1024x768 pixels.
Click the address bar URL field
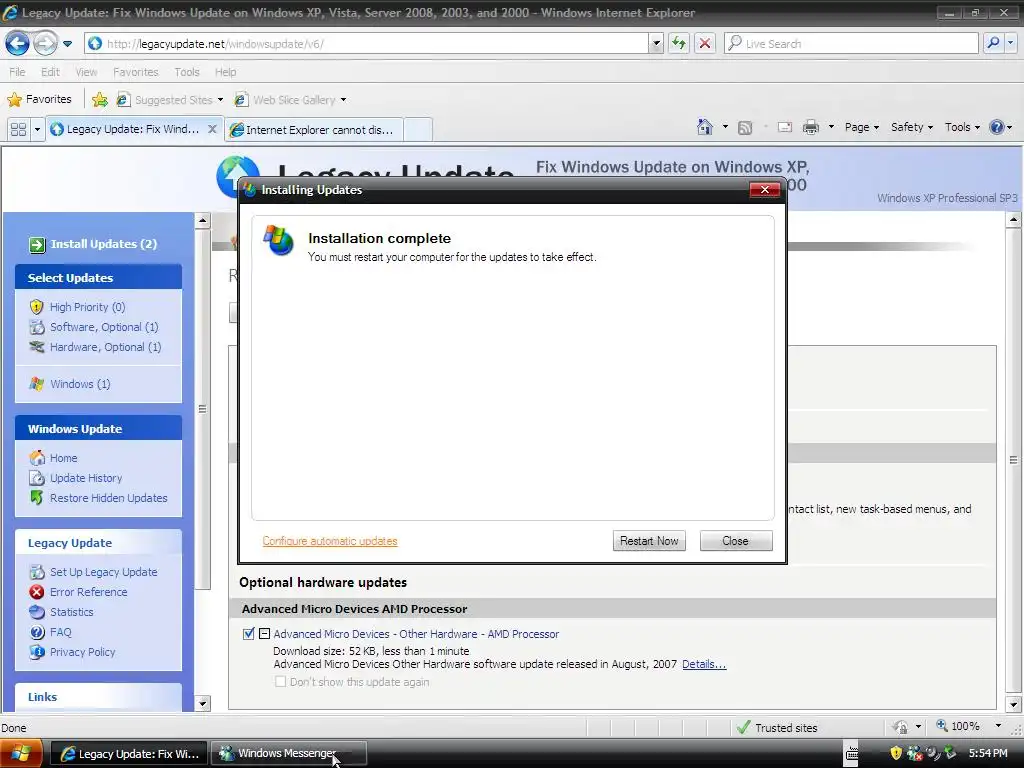[x=376, y=44]
